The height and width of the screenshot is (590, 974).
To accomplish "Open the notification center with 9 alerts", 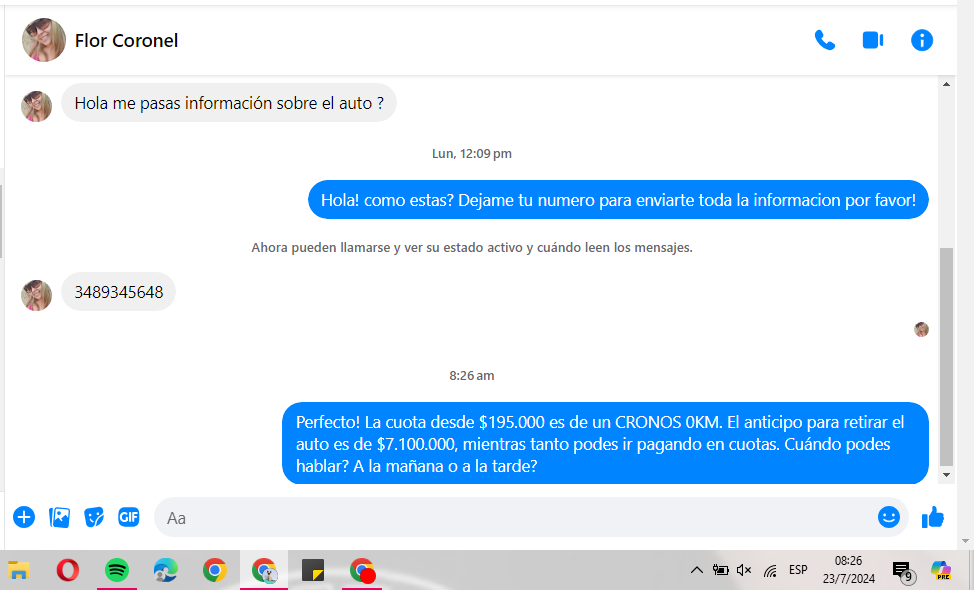I will click(901, 571).
